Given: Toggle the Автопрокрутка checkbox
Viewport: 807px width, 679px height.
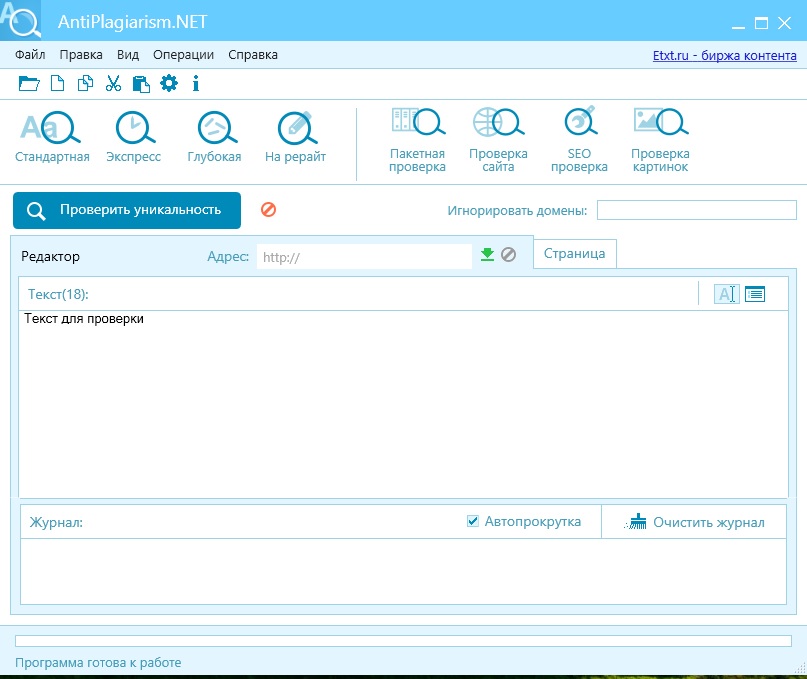Looking at the screenshot, I should click(x=472, y=521).
